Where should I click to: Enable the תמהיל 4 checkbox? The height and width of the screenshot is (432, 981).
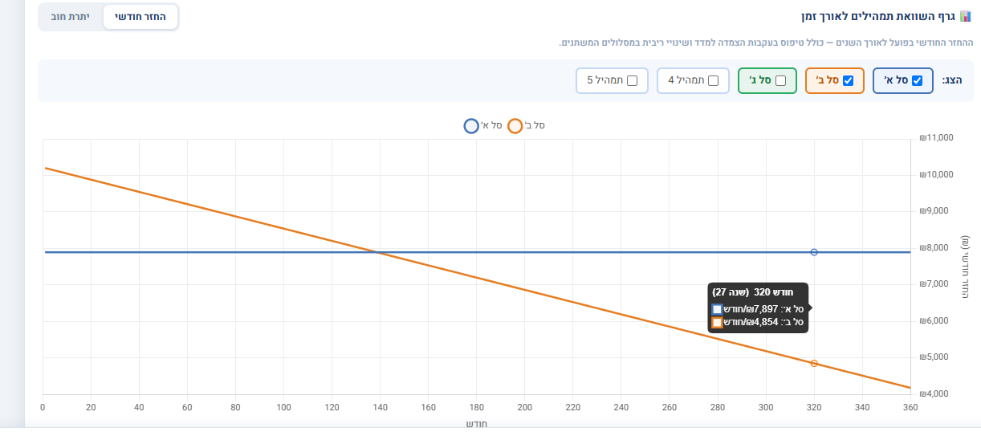click(713, 81)
